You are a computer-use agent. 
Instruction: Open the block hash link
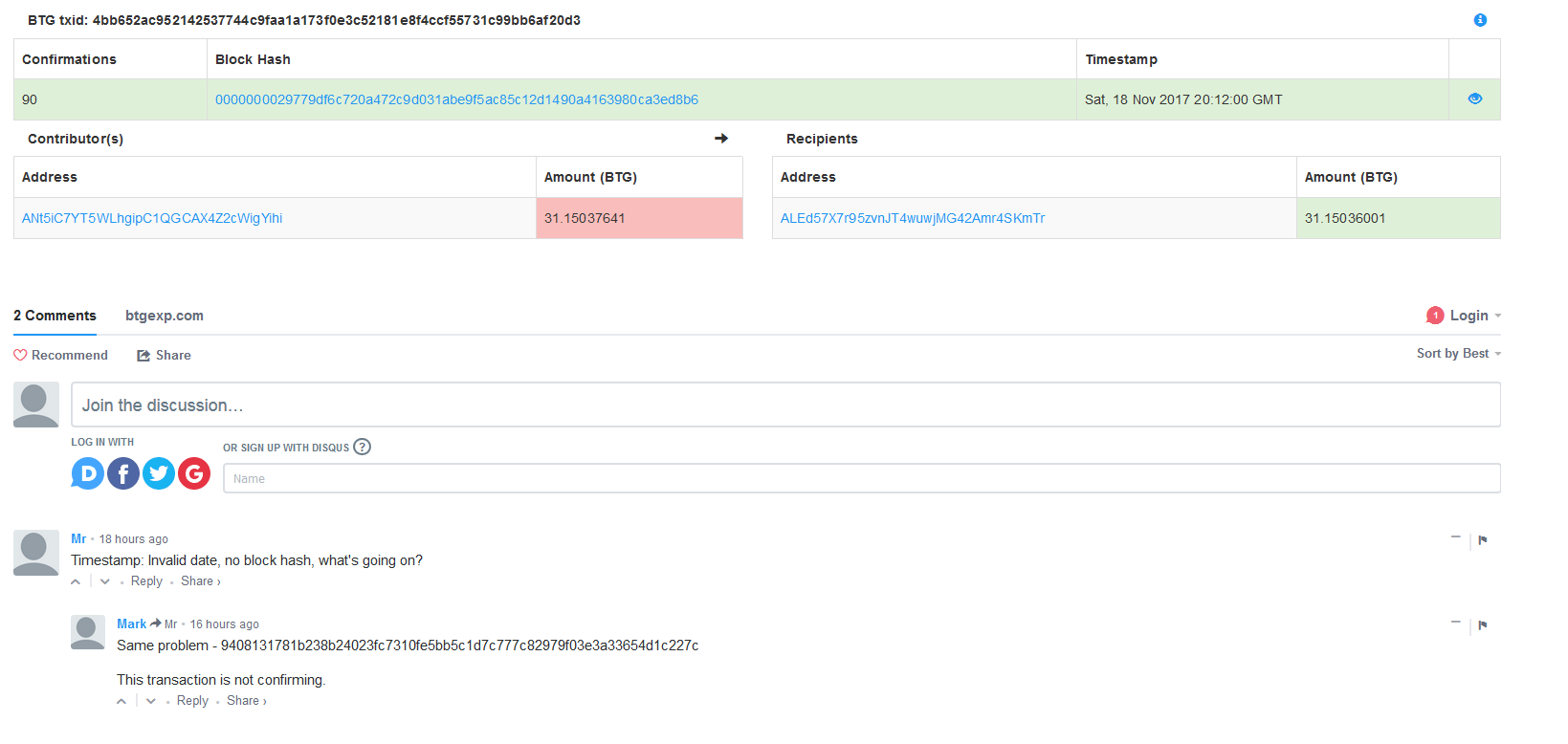[x=456, y=99]
